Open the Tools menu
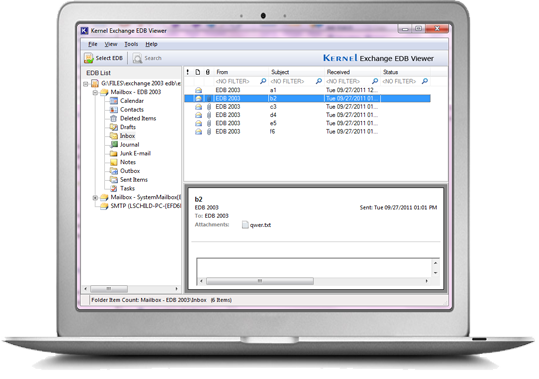The height and width of the screenshot is (379, 539). (x=131, y=44)
